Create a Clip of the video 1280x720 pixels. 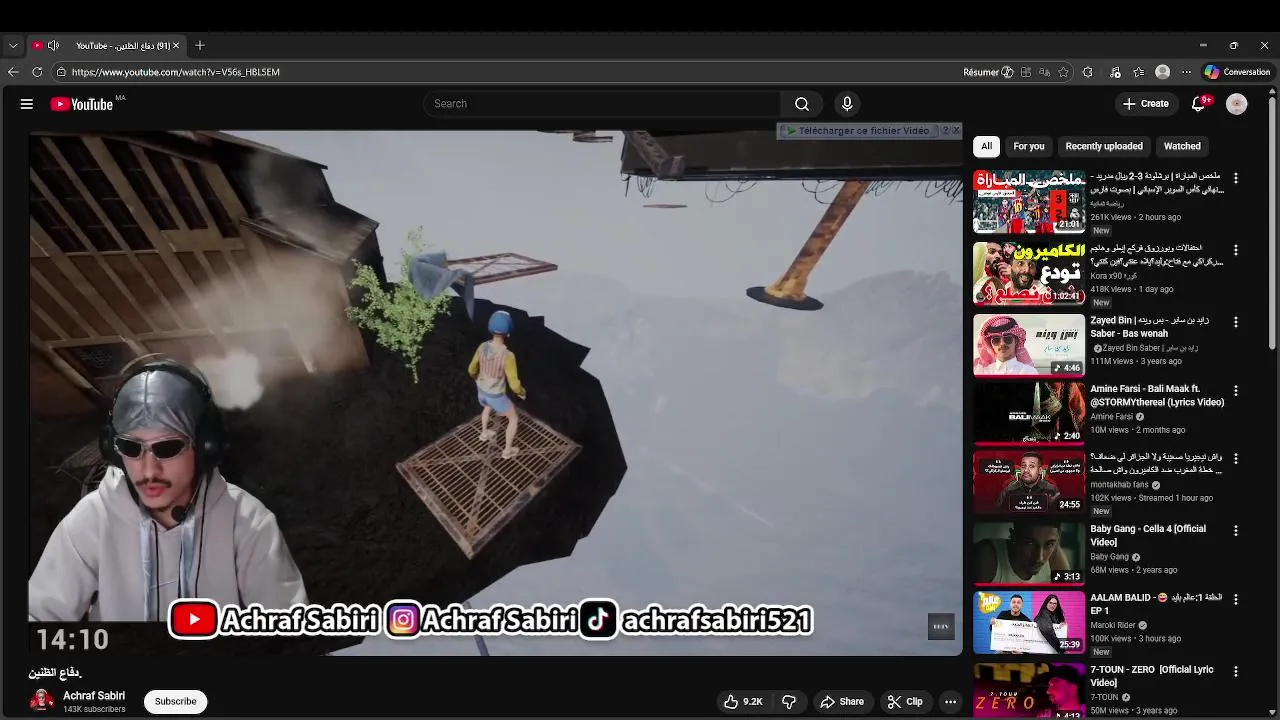(905, 702)
